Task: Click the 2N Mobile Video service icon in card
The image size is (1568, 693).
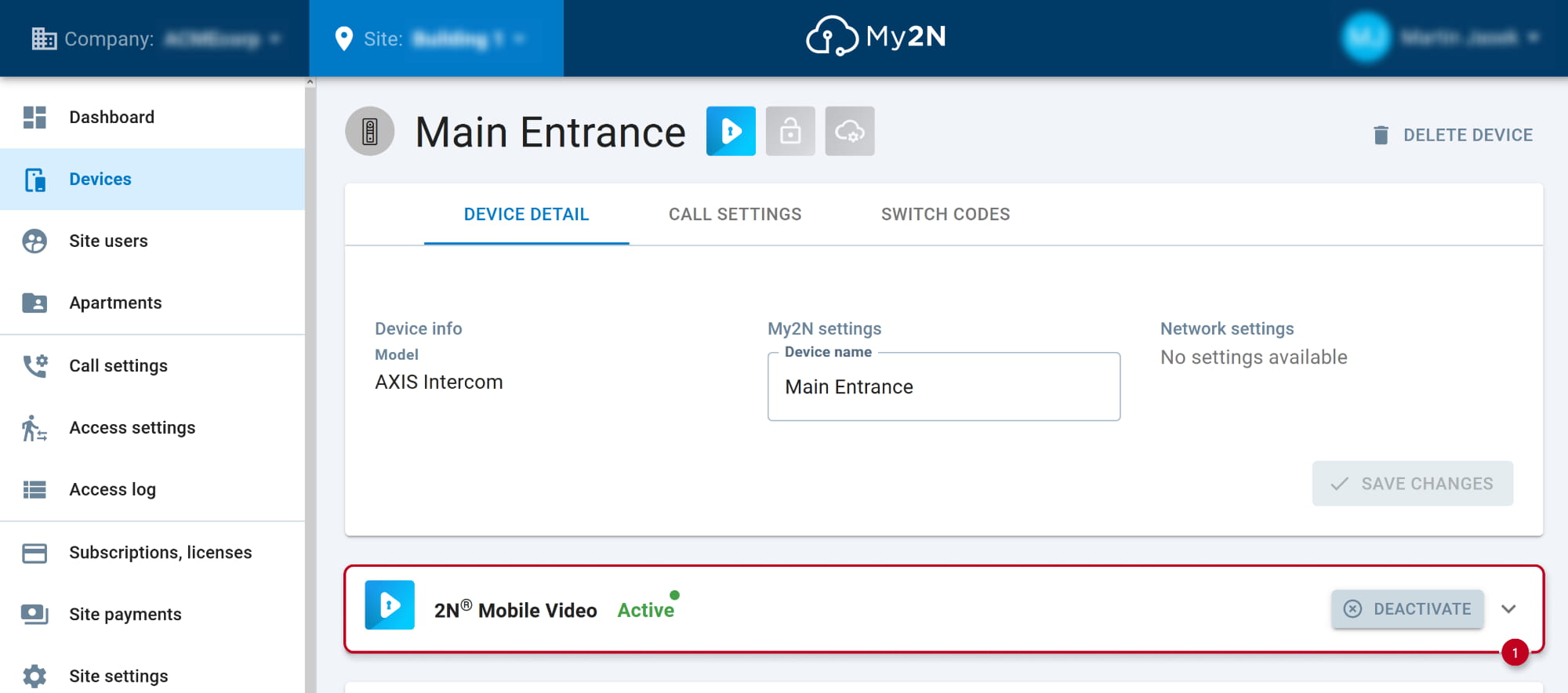Action: click(390, 605)
